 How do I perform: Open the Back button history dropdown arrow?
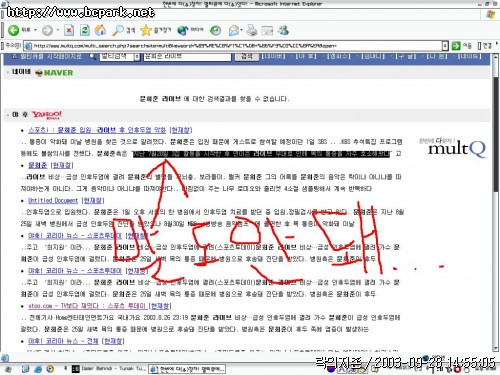coord(35,30)
